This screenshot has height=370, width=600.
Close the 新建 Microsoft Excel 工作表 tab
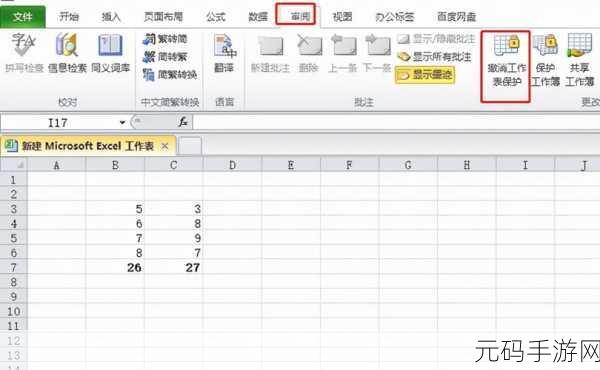pyautogui.click(x=165, y=146)
